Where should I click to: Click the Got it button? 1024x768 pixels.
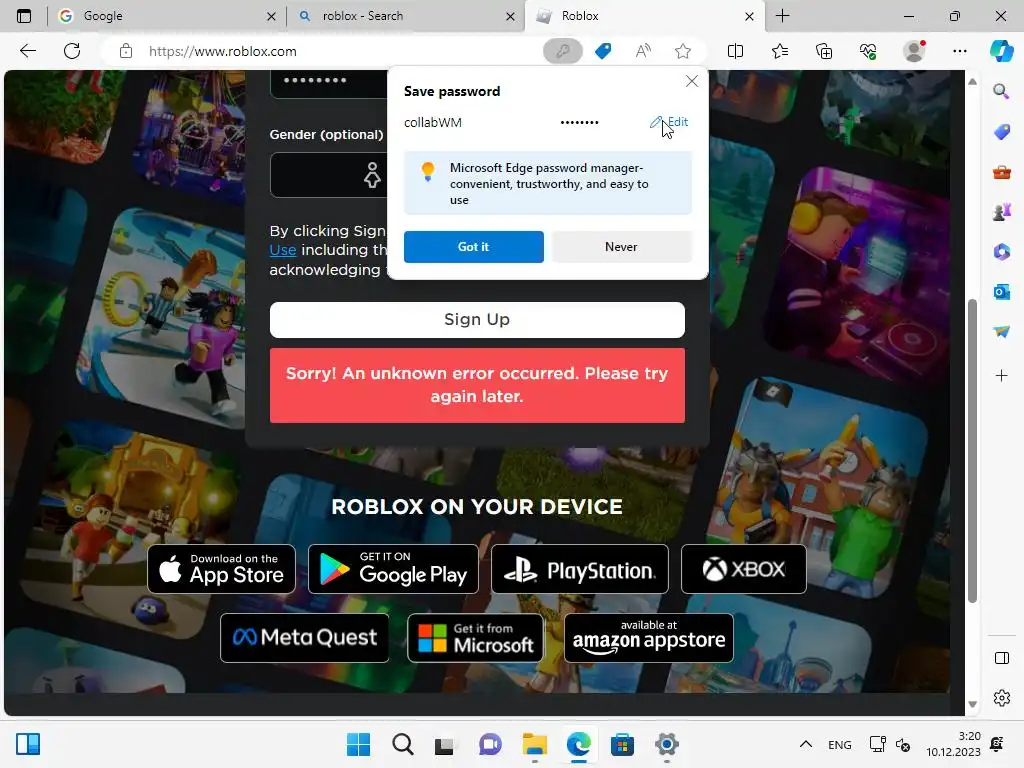(x=473, y=247)
